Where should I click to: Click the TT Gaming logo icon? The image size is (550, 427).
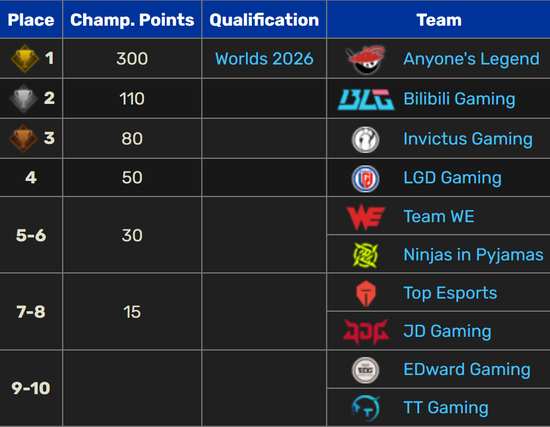(x=365, y=408)
